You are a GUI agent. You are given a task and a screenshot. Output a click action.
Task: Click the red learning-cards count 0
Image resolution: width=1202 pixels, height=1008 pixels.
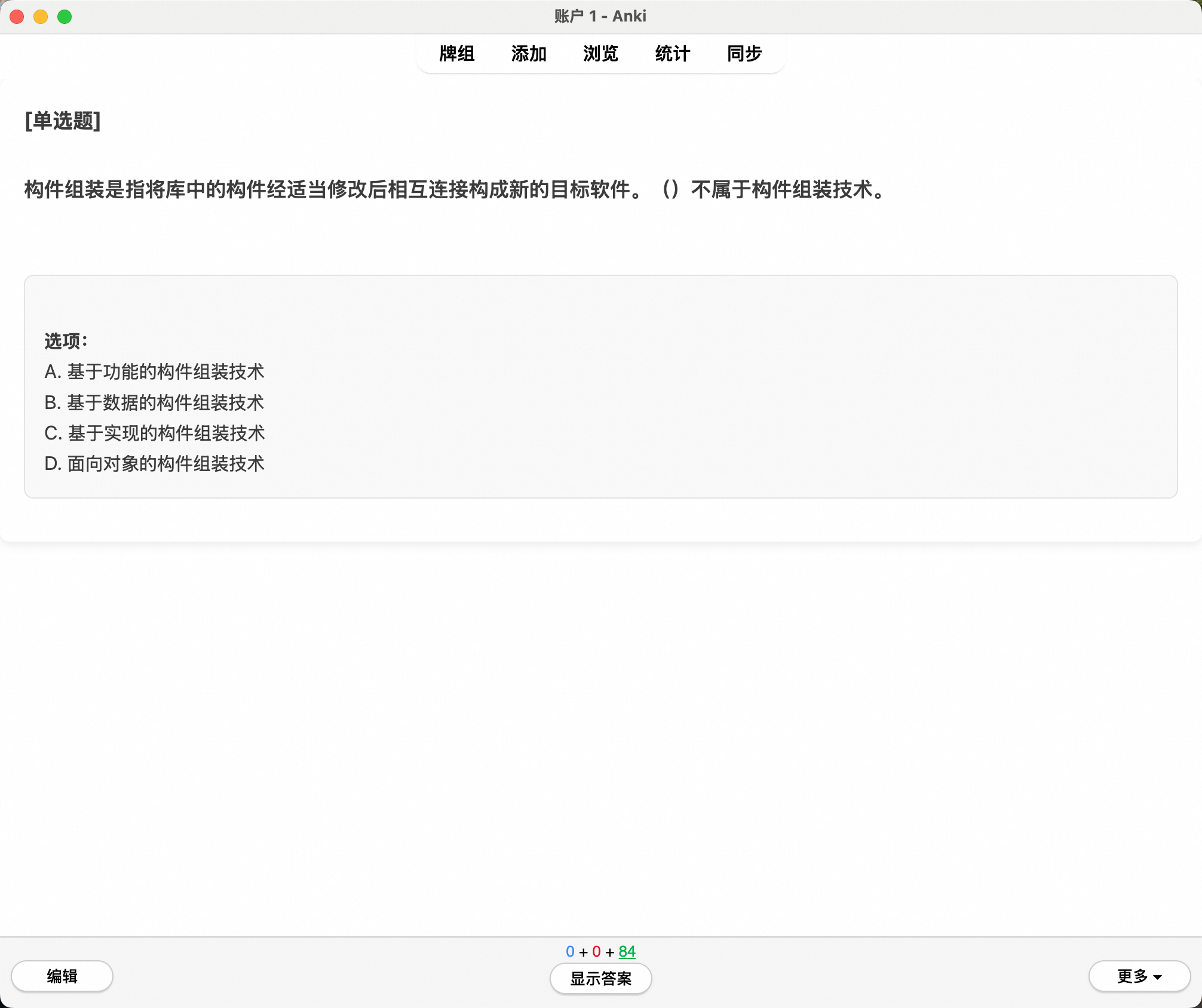[x=596, y=951]
